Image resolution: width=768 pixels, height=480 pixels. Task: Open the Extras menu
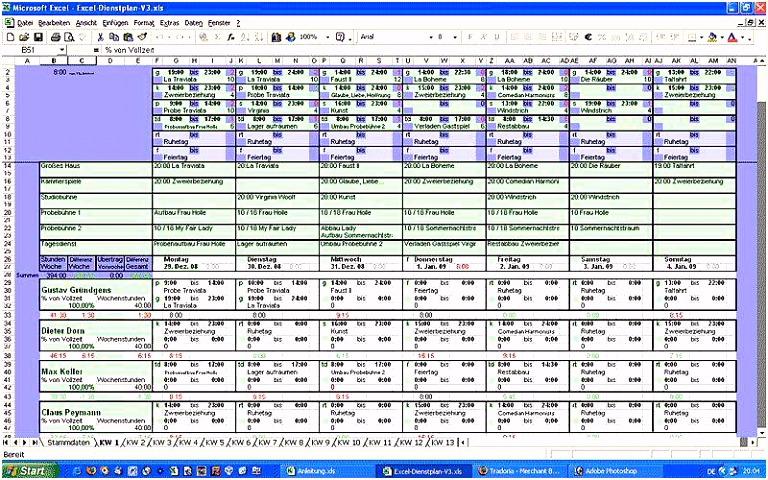coord(169,23)
